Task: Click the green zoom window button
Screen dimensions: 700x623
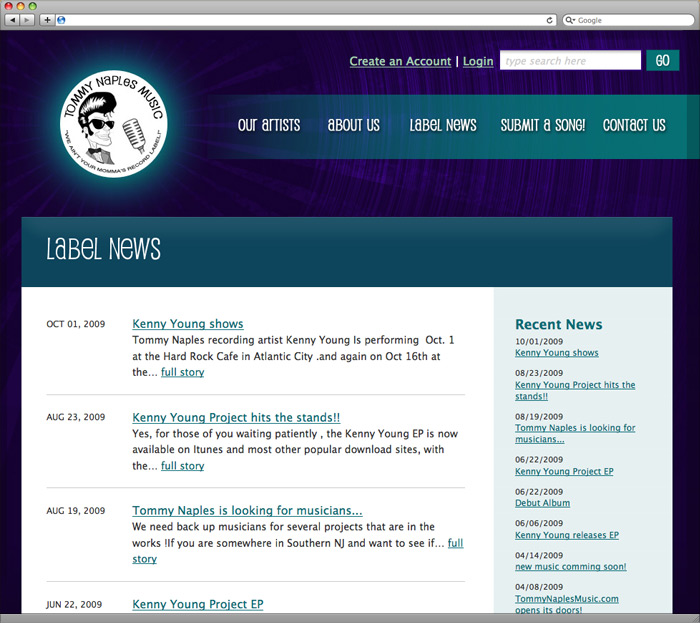Action: (x=32, y=6)
